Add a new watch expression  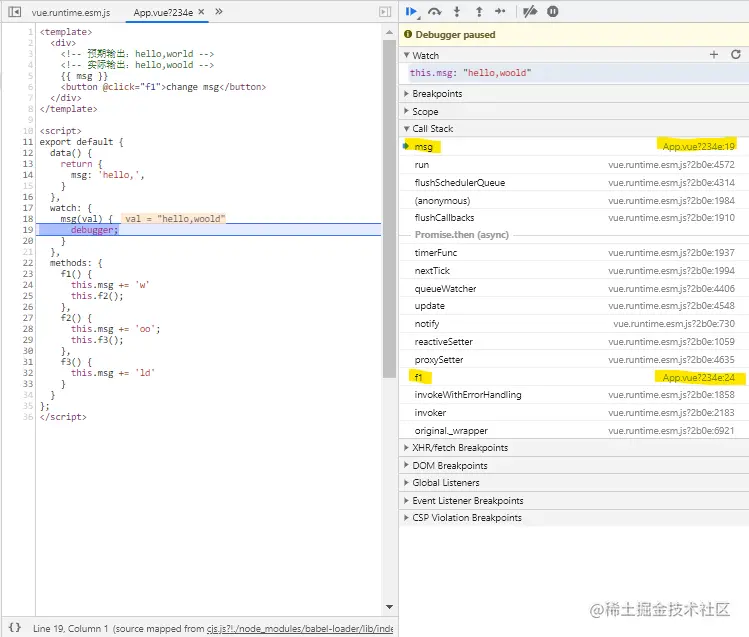(x=714, y=55)
